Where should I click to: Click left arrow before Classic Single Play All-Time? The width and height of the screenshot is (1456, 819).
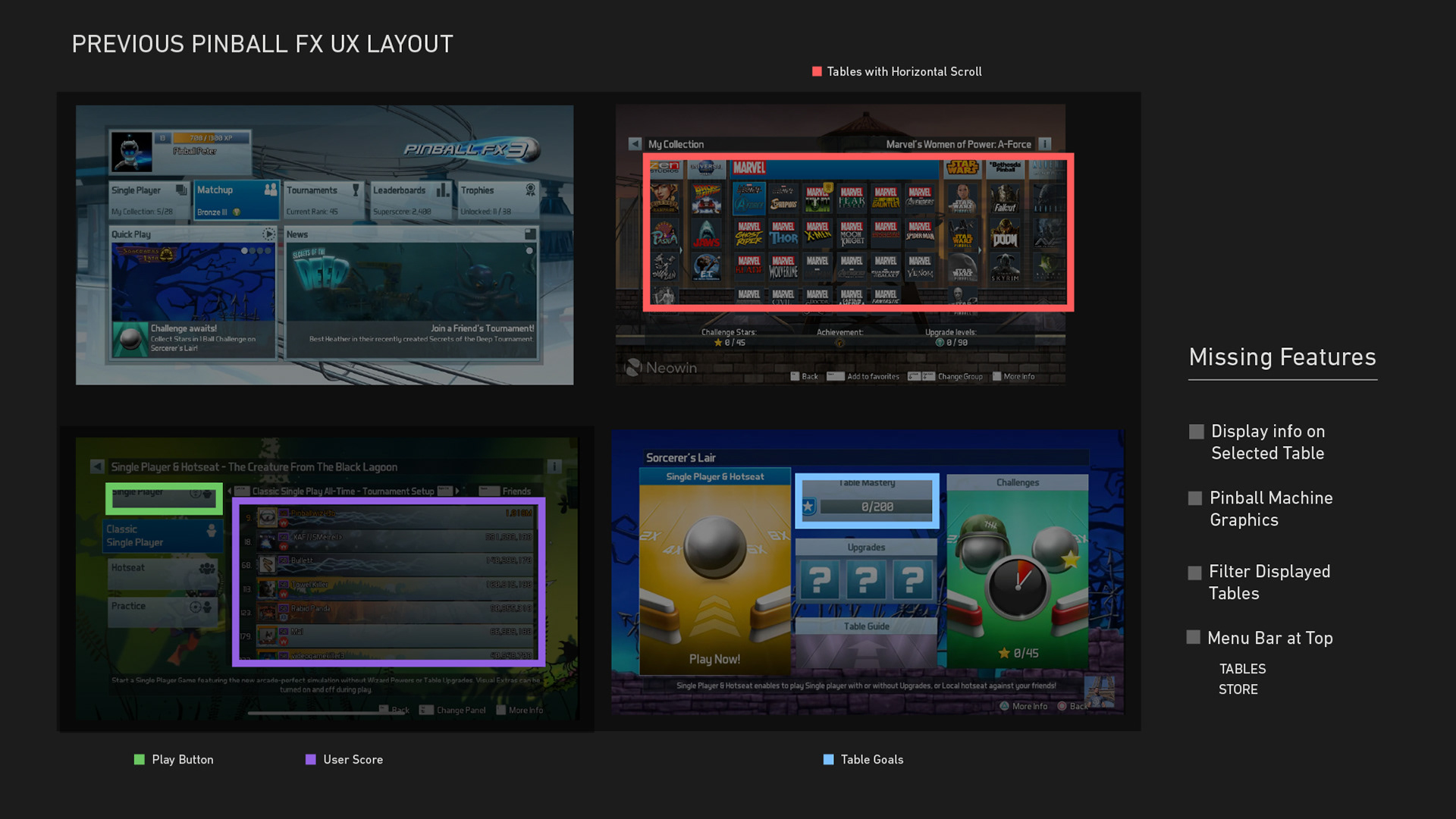tap(230, 491)
